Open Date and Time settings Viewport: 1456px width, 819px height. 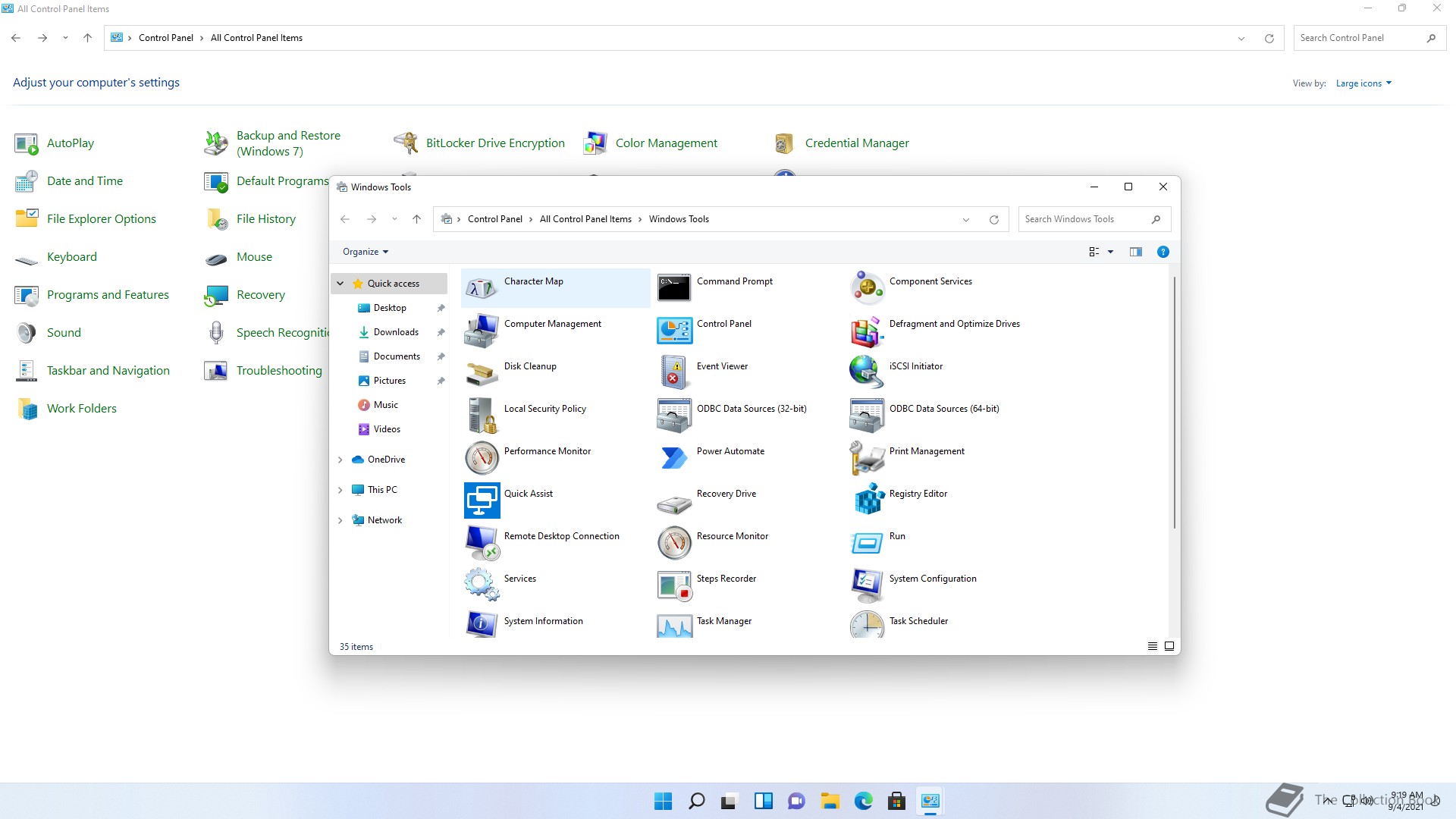pos(84,181)
